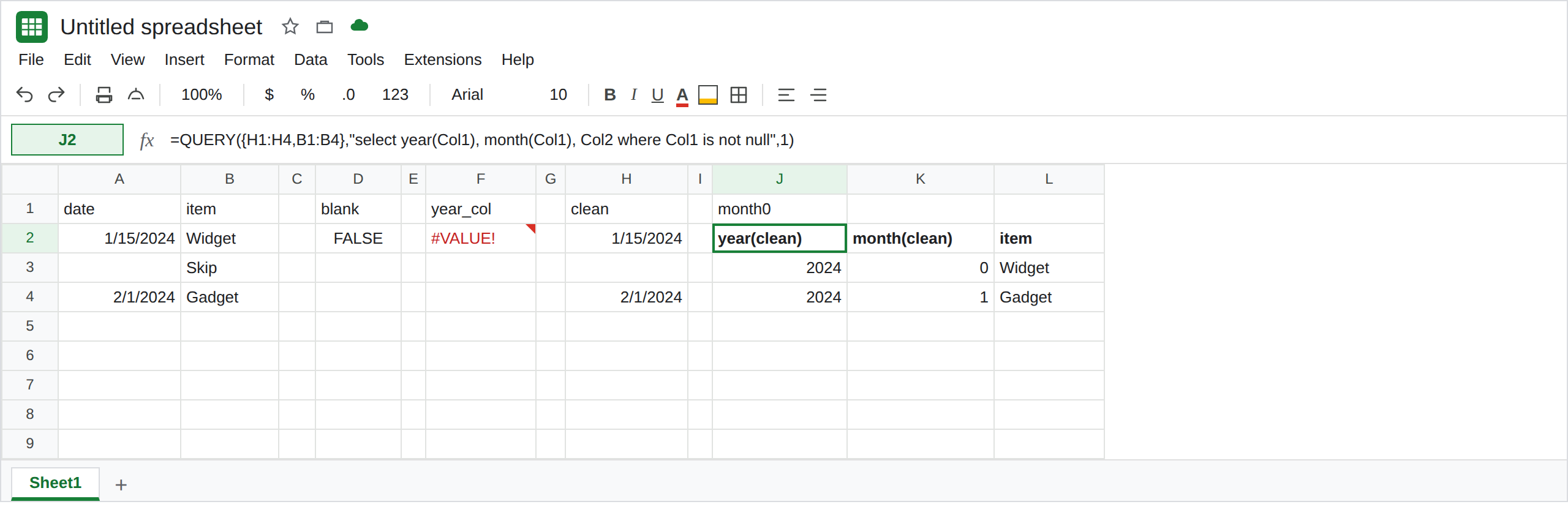Open horizontal align options
The width and height of the screenshot is (1568, 507).
click(786, 95)
